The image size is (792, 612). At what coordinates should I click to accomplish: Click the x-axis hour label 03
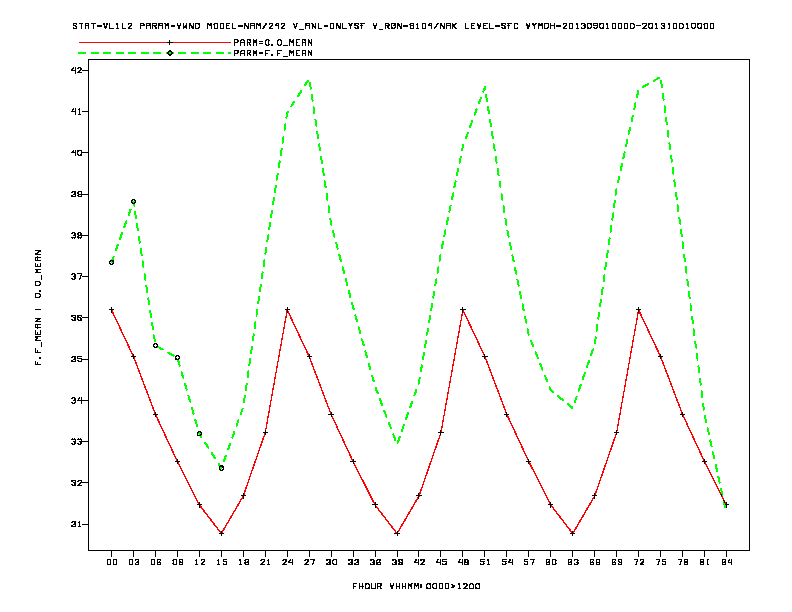133,562
